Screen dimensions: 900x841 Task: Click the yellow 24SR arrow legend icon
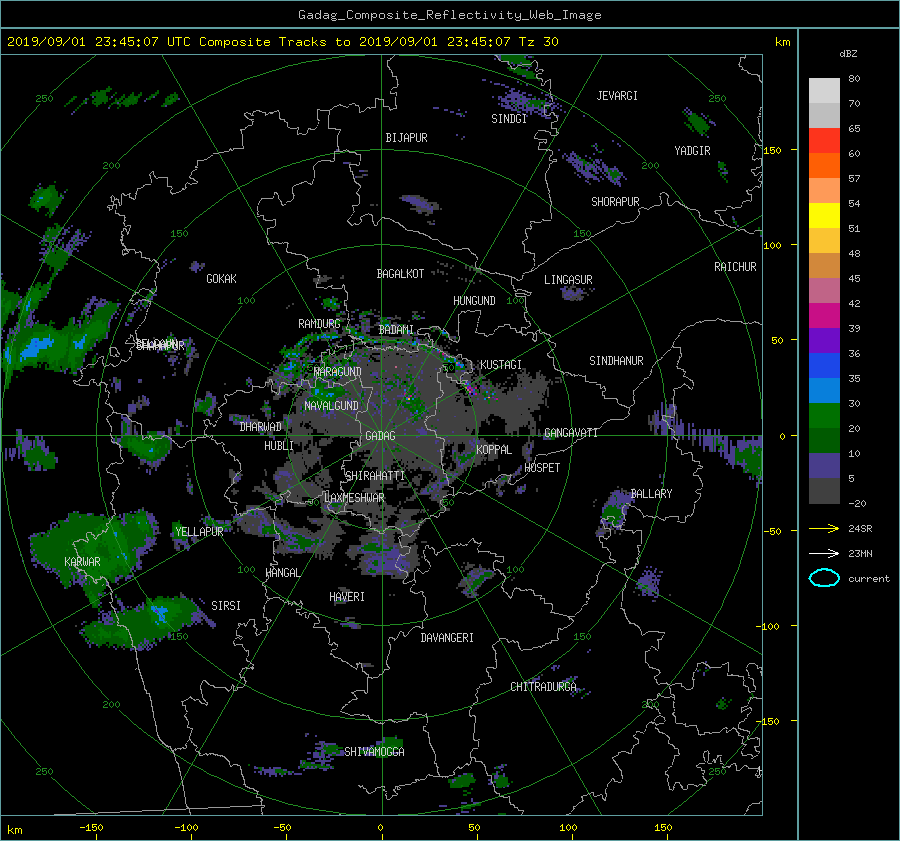pos(824,528)
